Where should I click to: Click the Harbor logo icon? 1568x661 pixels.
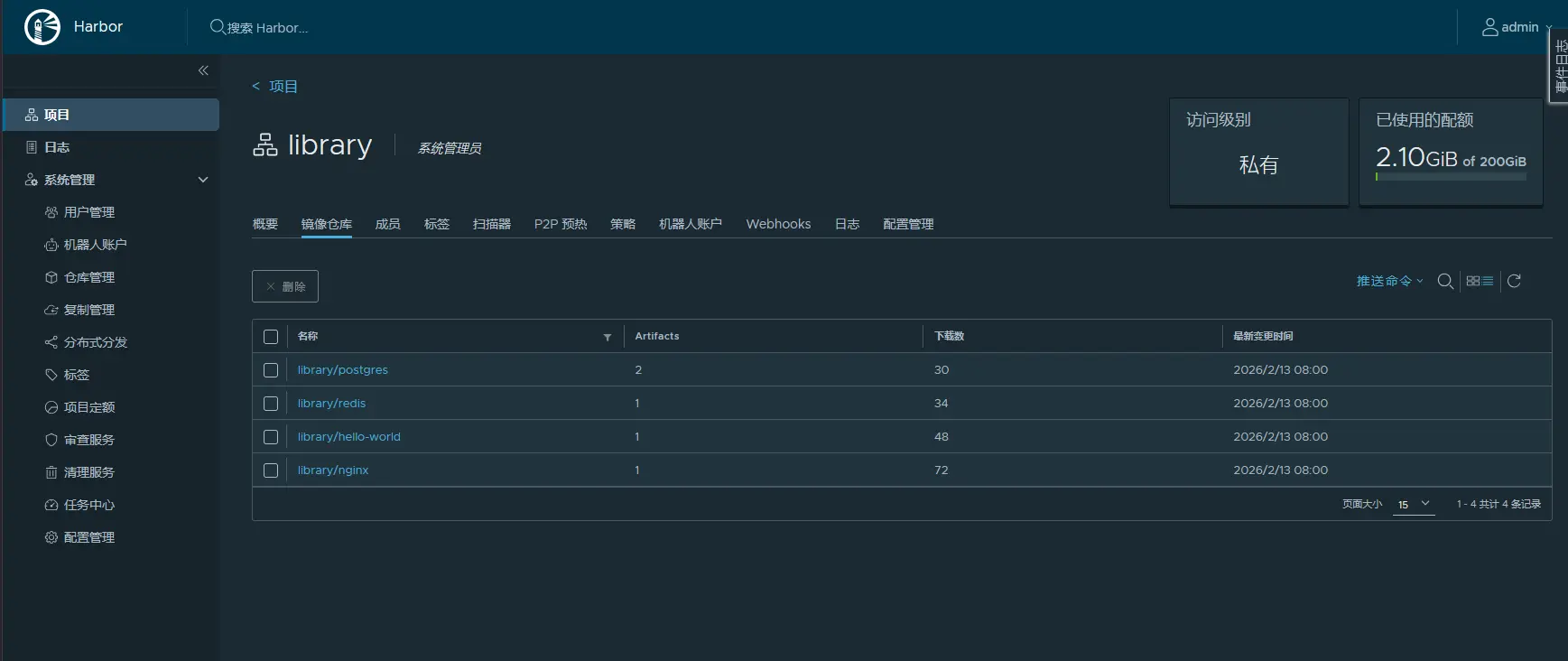pyautogui.click(x=42, y=27)
